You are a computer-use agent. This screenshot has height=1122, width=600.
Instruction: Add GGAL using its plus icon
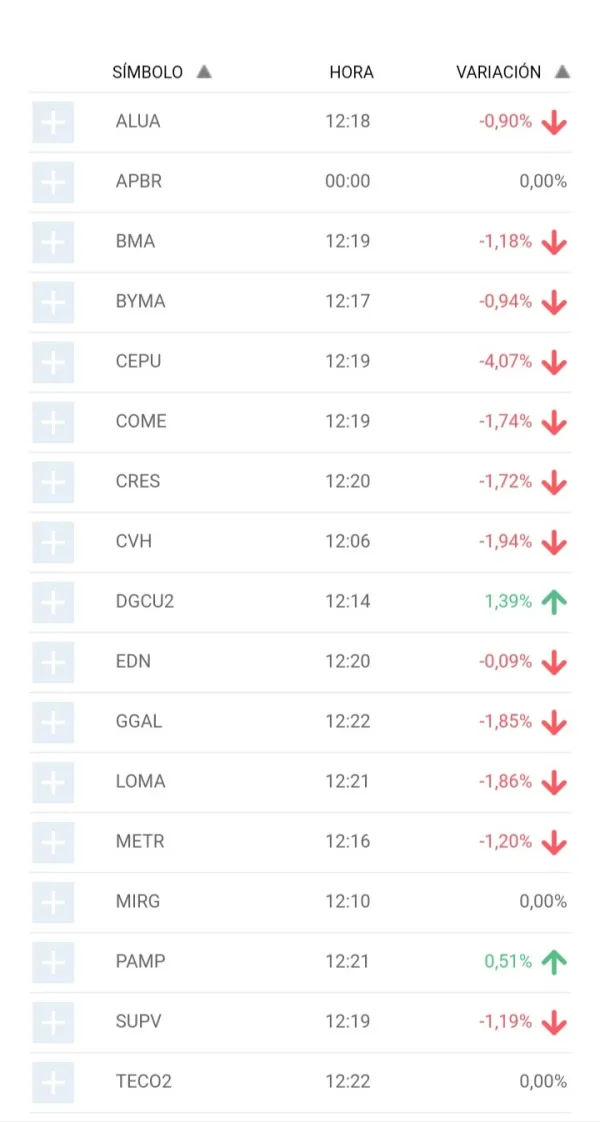[x=53, y=722]
